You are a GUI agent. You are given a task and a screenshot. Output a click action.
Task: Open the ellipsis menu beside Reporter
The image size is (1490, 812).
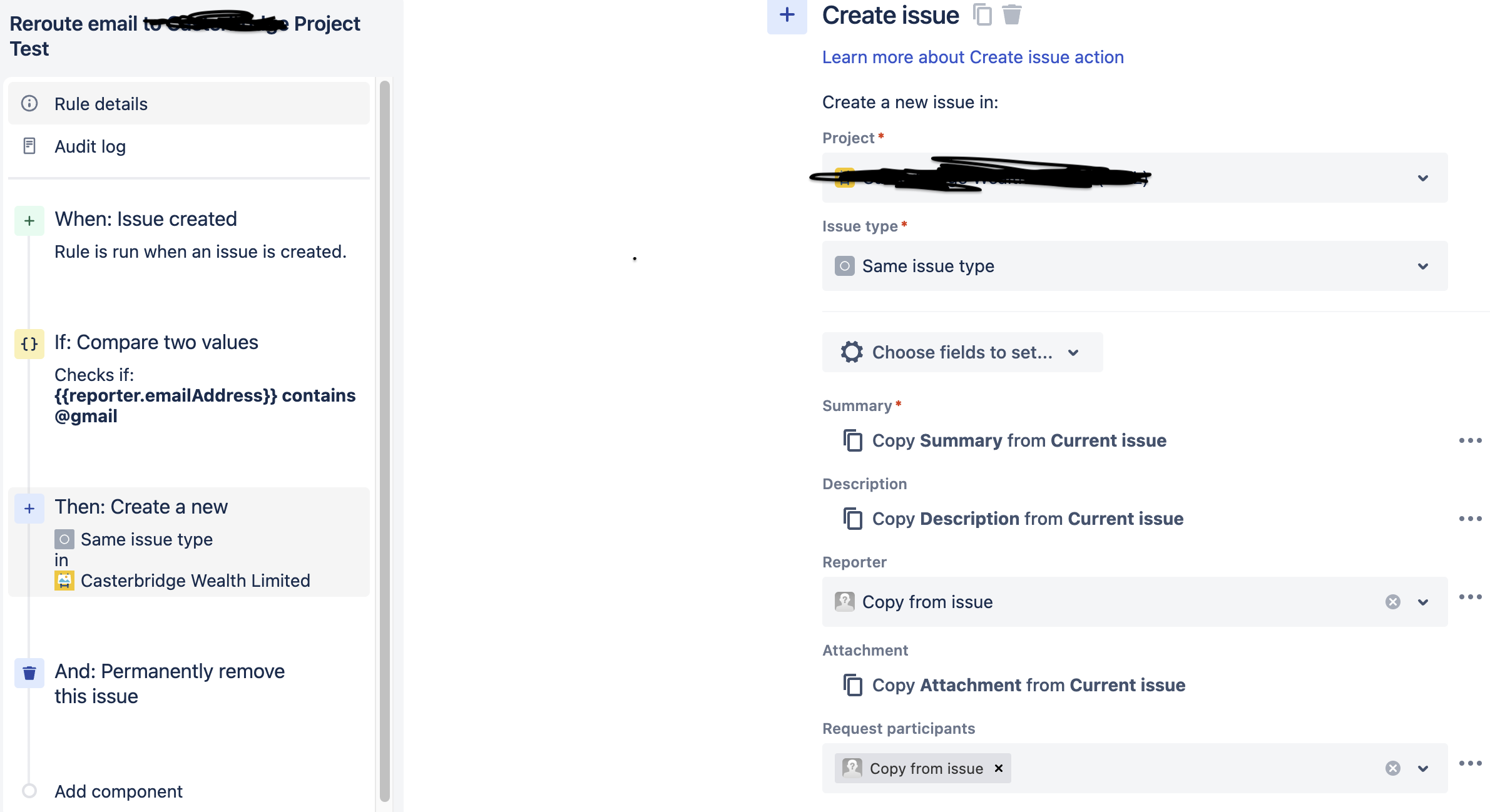coord(1470,596)
